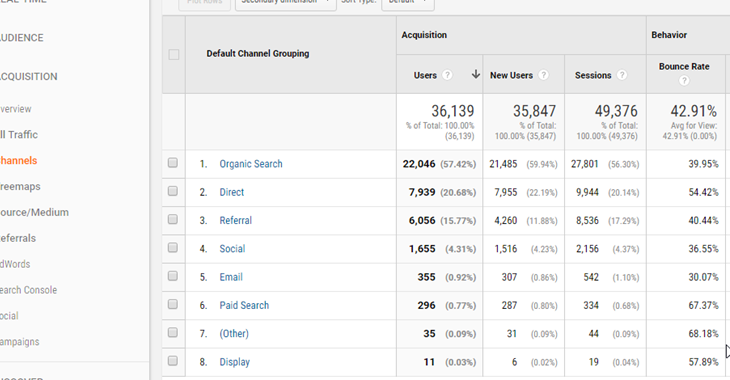Image resolution: width=730 pixels, height=380 pixels.
Task: Click the Sessions column header
Action: point(593,75)
